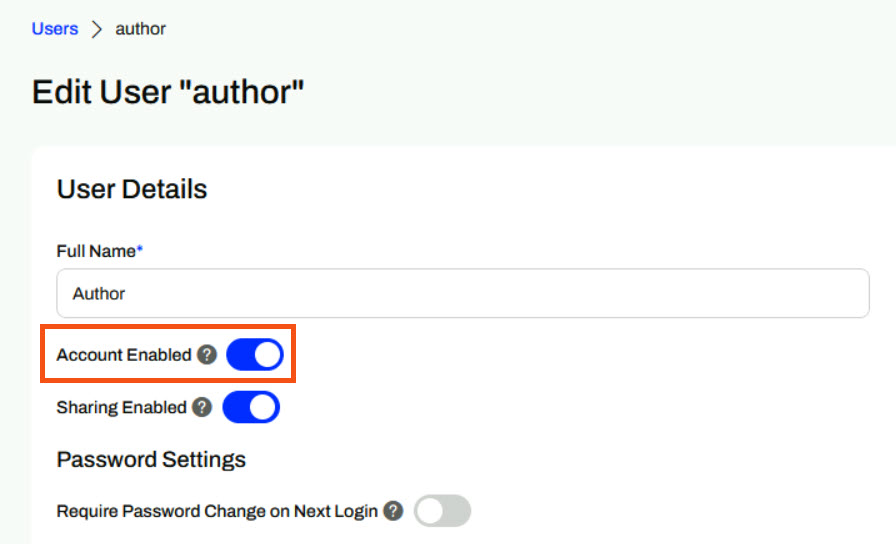Go back to the Users list via breadcrumb
This screenshot has height=544, width=896.
[x=55, y=29]
